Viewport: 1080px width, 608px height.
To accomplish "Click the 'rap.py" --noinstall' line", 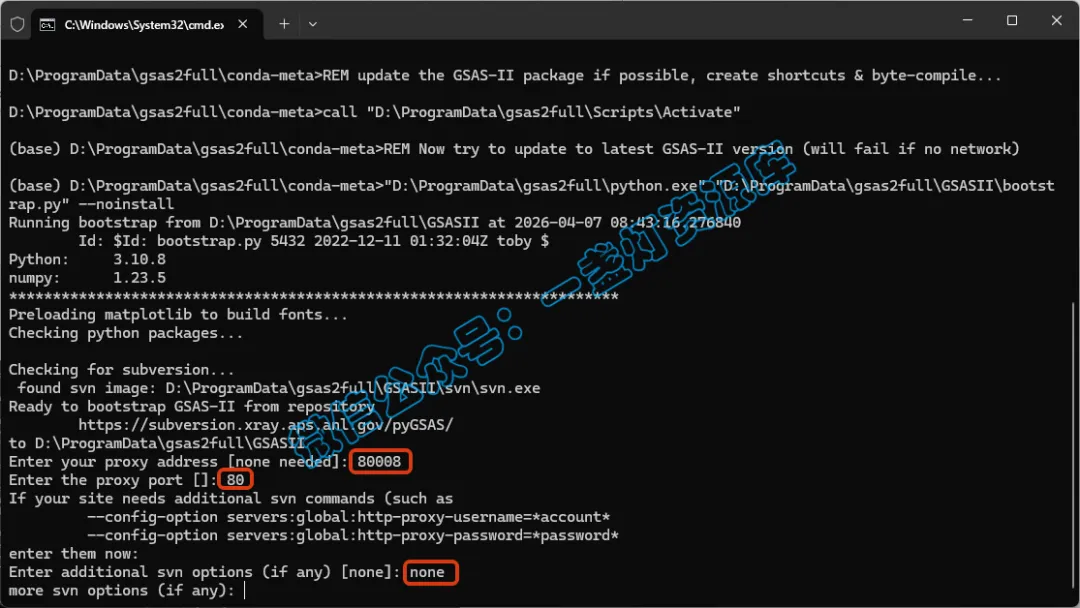I will pos(91,204).
